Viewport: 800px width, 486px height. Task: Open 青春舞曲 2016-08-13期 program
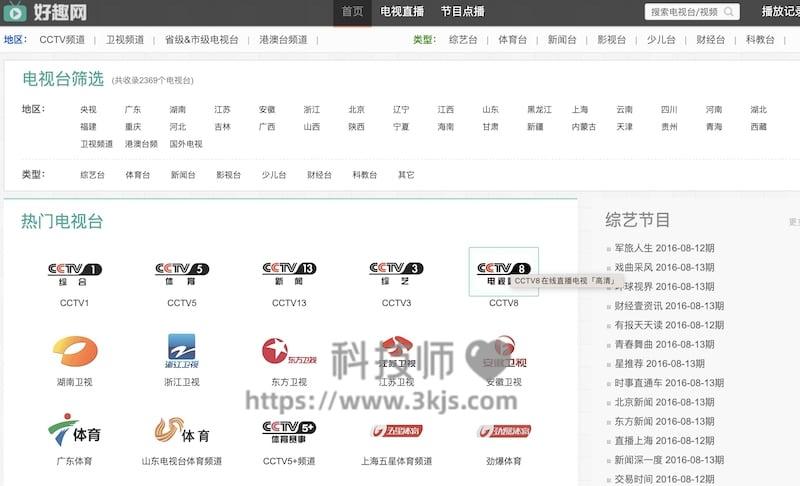[664, 345]
